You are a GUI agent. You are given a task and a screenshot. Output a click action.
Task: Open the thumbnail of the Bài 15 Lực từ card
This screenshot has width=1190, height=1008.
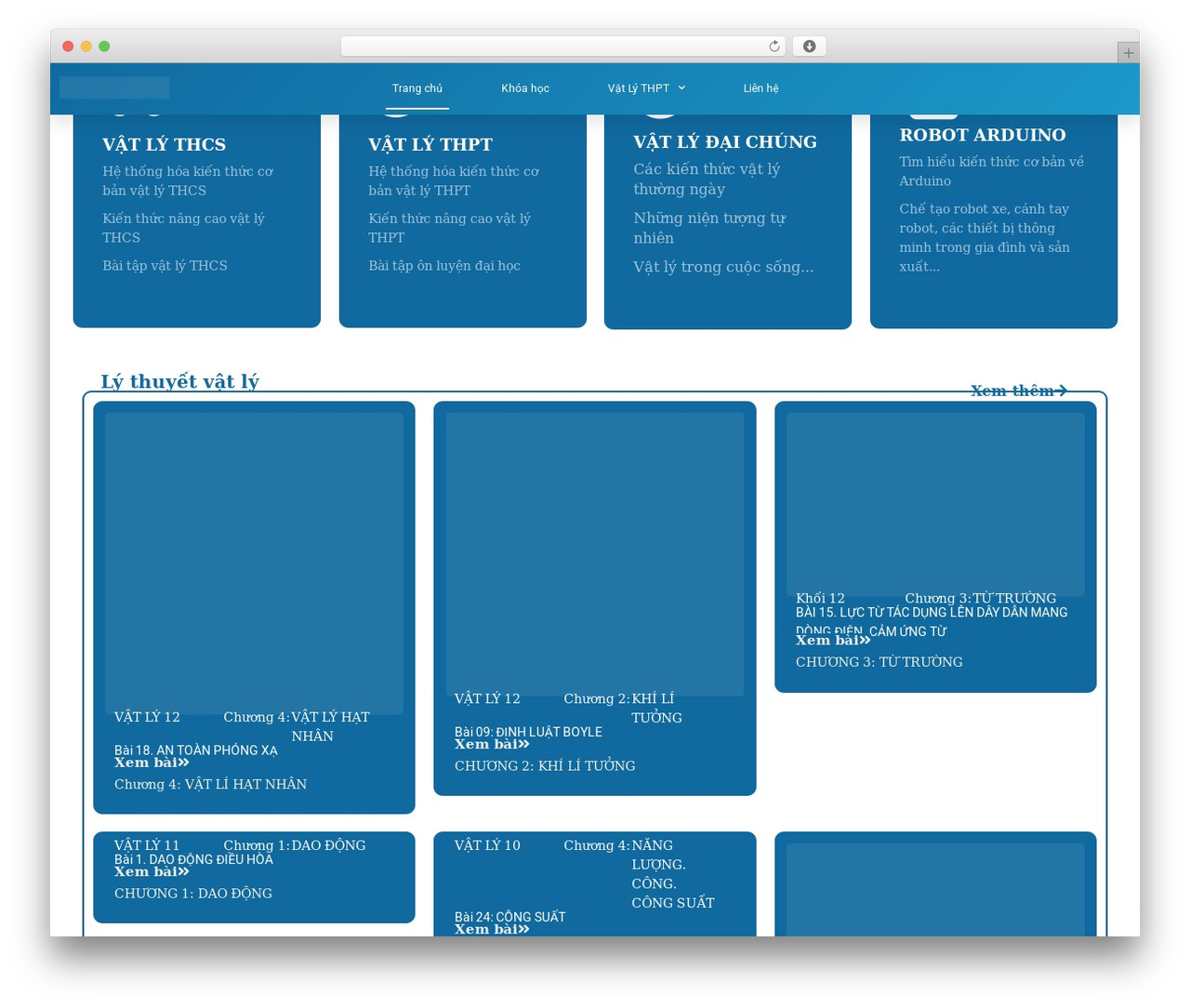coord(935,505)
